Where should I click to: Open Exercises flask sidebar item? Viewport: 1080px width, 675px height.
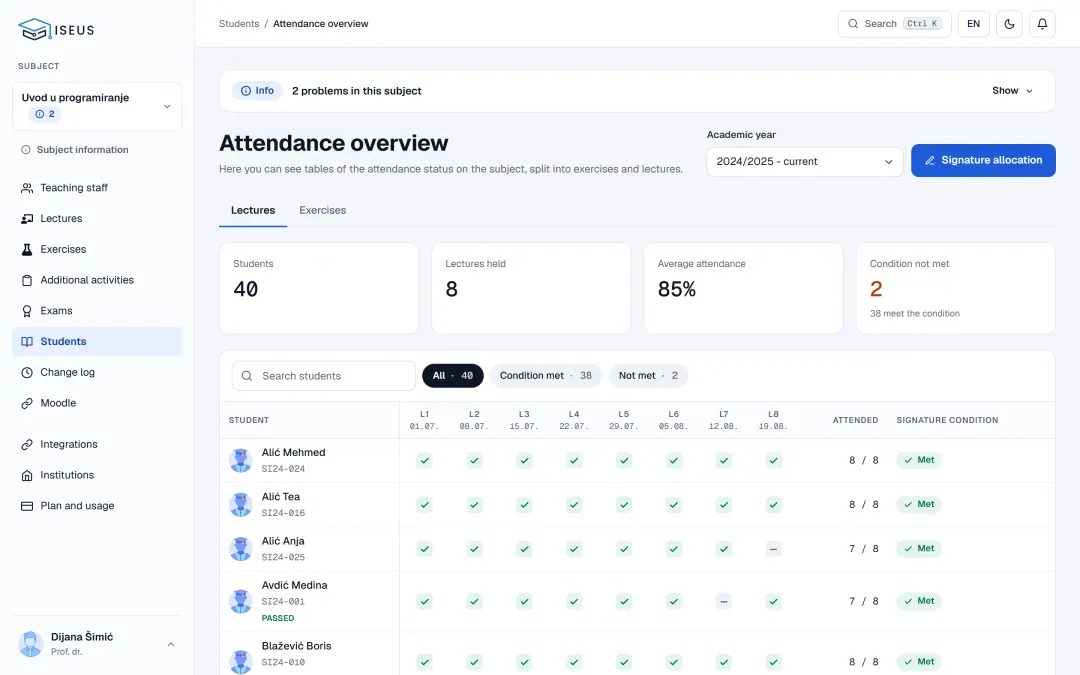(x=97, y=249)
